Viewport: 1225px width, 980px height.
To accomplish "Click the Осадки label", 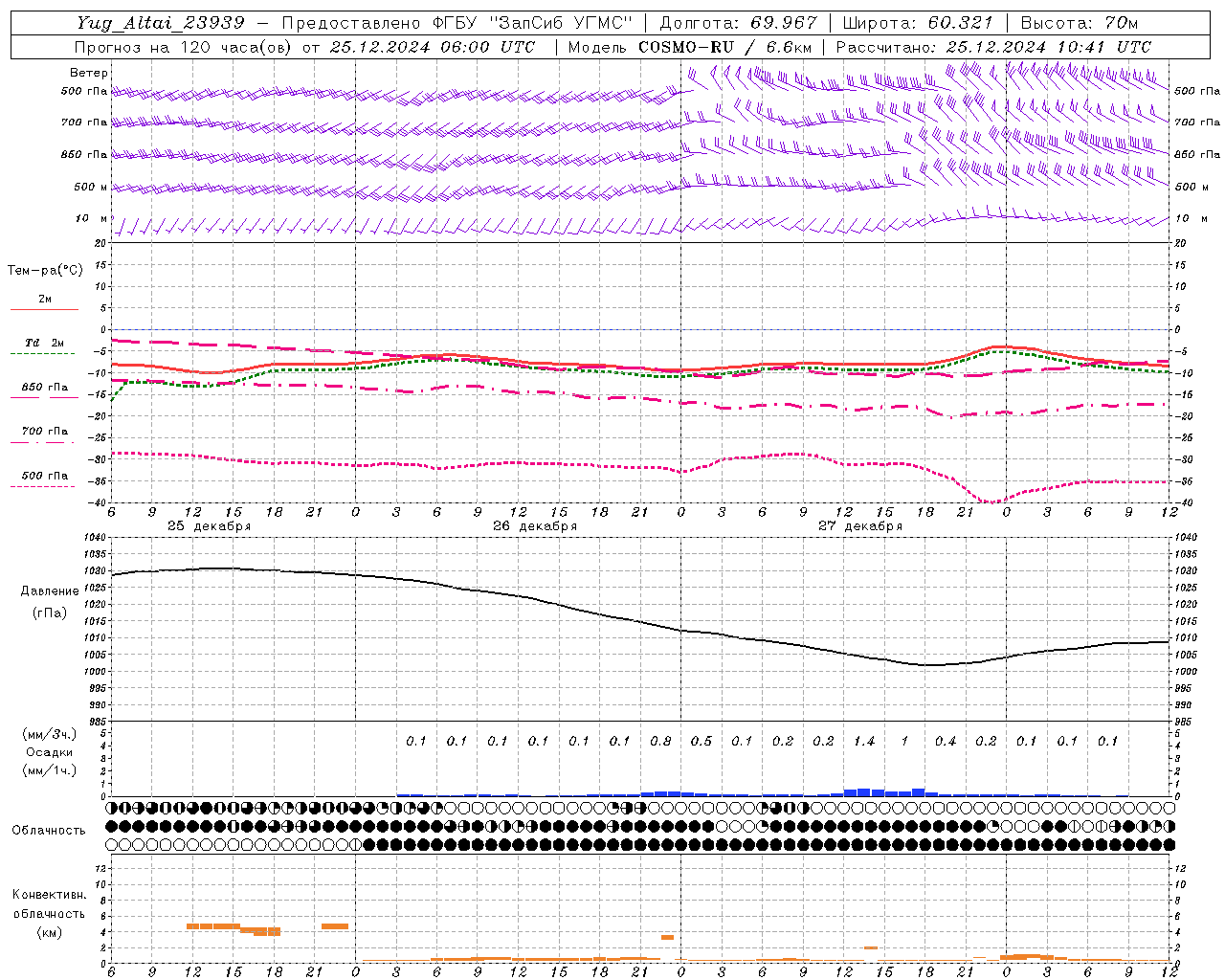I will (49, 752).
